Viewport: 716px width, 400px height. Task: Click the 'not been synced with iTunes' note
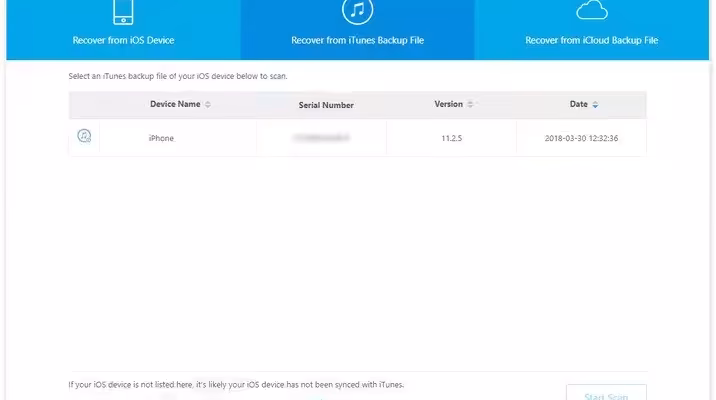(x=236, y=384)
